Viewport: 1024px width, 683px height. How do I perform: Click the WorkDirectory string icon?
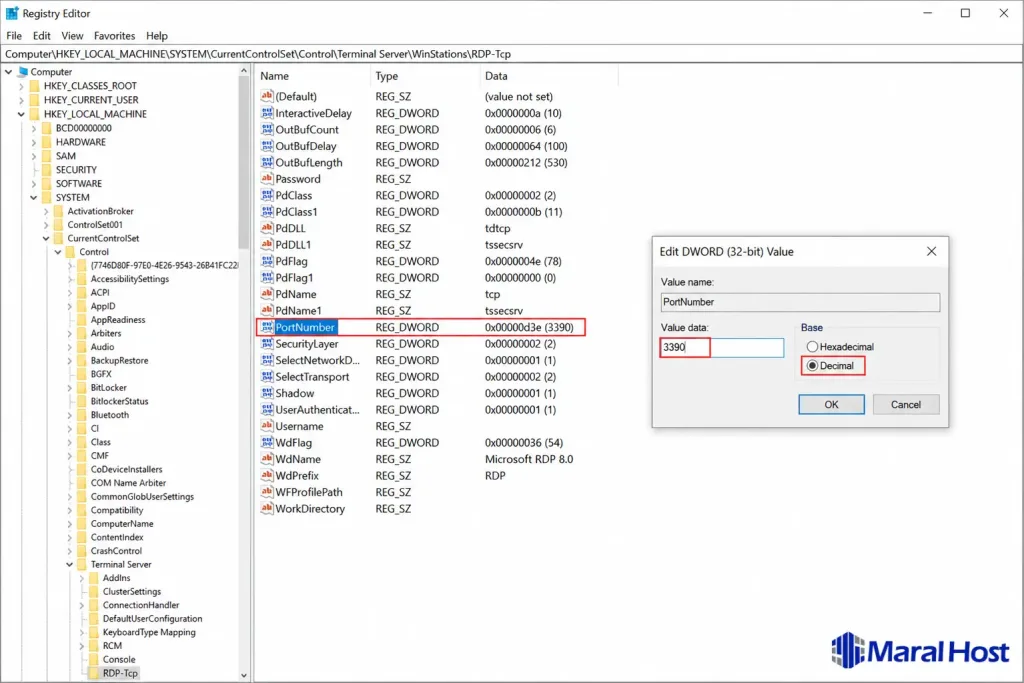tap(266, 508)
